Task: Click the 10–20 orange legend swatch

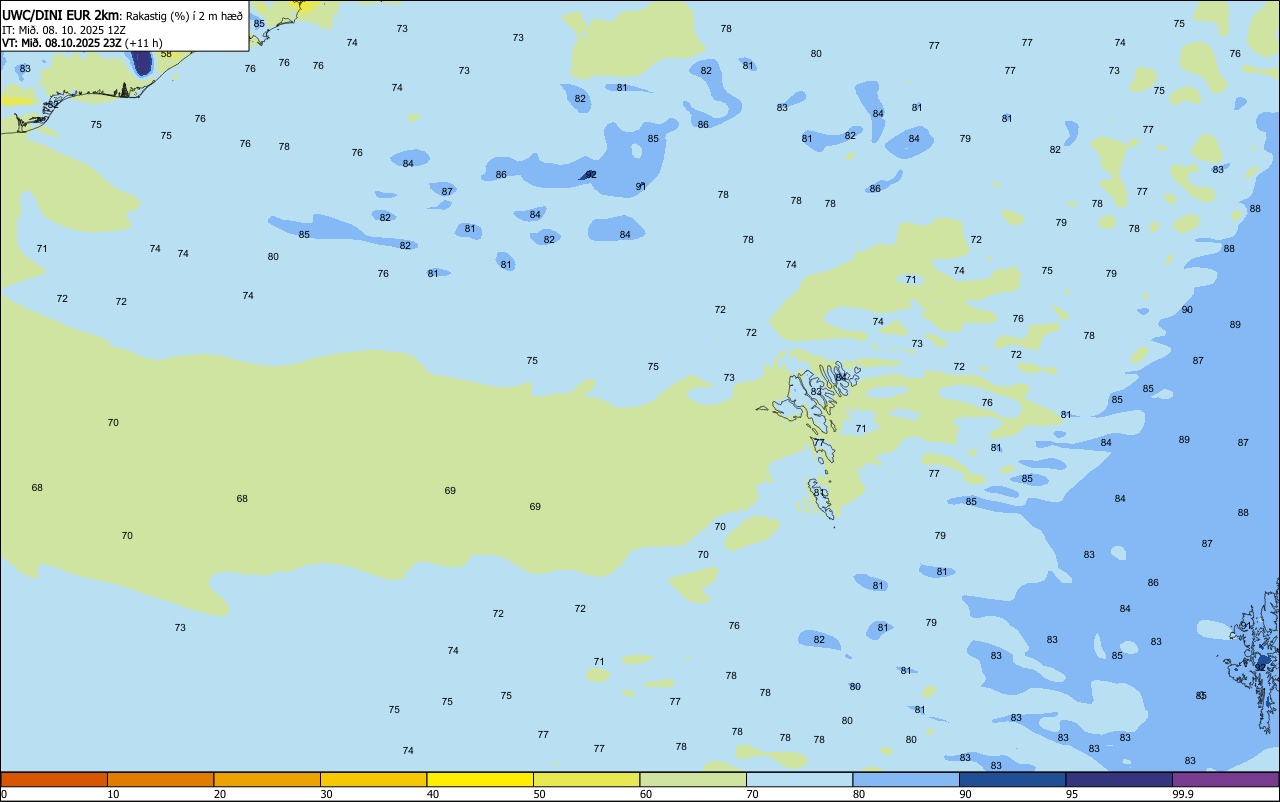Action: click(x=160, y=779)
